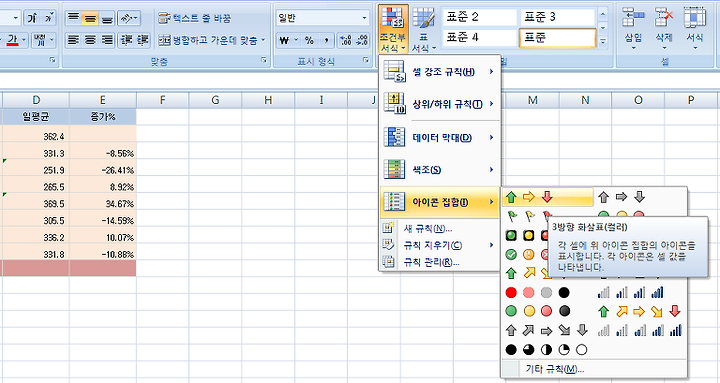Expand the cell styles gallery more arrow
The width and height of the screenshot is (720, 383).
[603, 41]
